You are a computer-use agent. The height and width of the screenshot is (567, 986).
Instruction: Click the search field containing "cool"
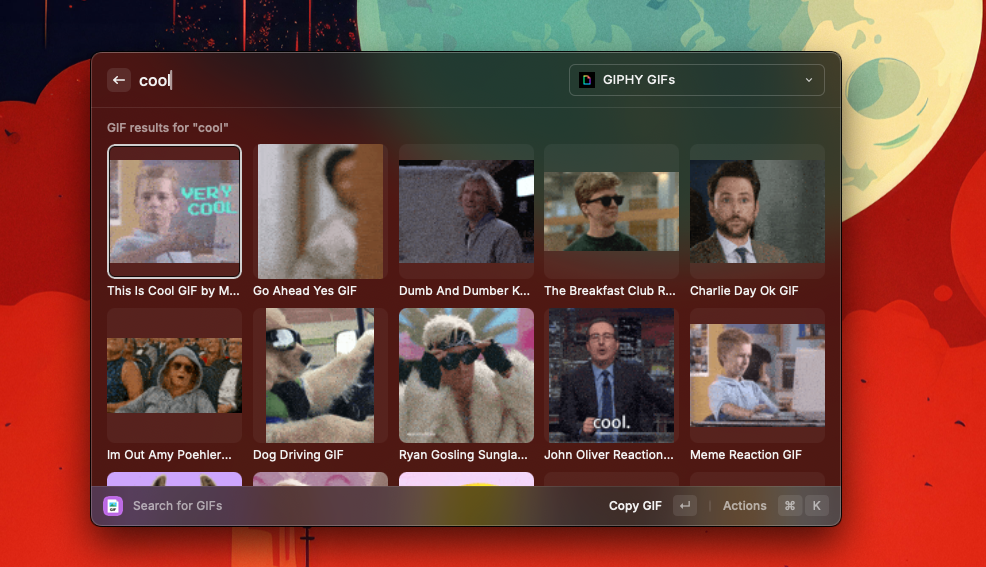(x=340, y=80)
